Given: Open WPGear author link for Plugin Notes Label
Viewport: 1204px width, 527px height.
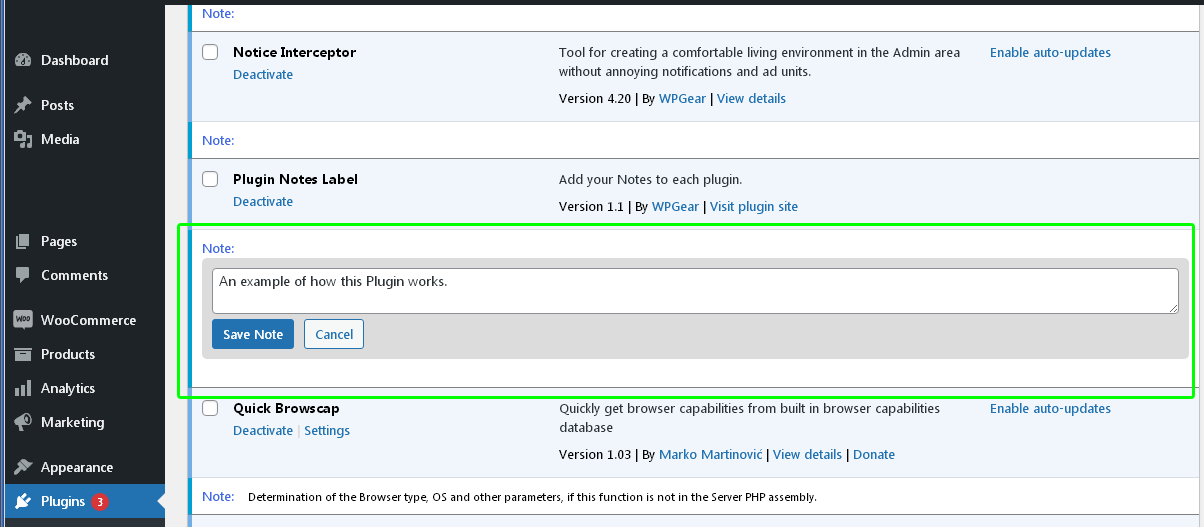Looking at the screenshot, I should (x=675, y=206).
